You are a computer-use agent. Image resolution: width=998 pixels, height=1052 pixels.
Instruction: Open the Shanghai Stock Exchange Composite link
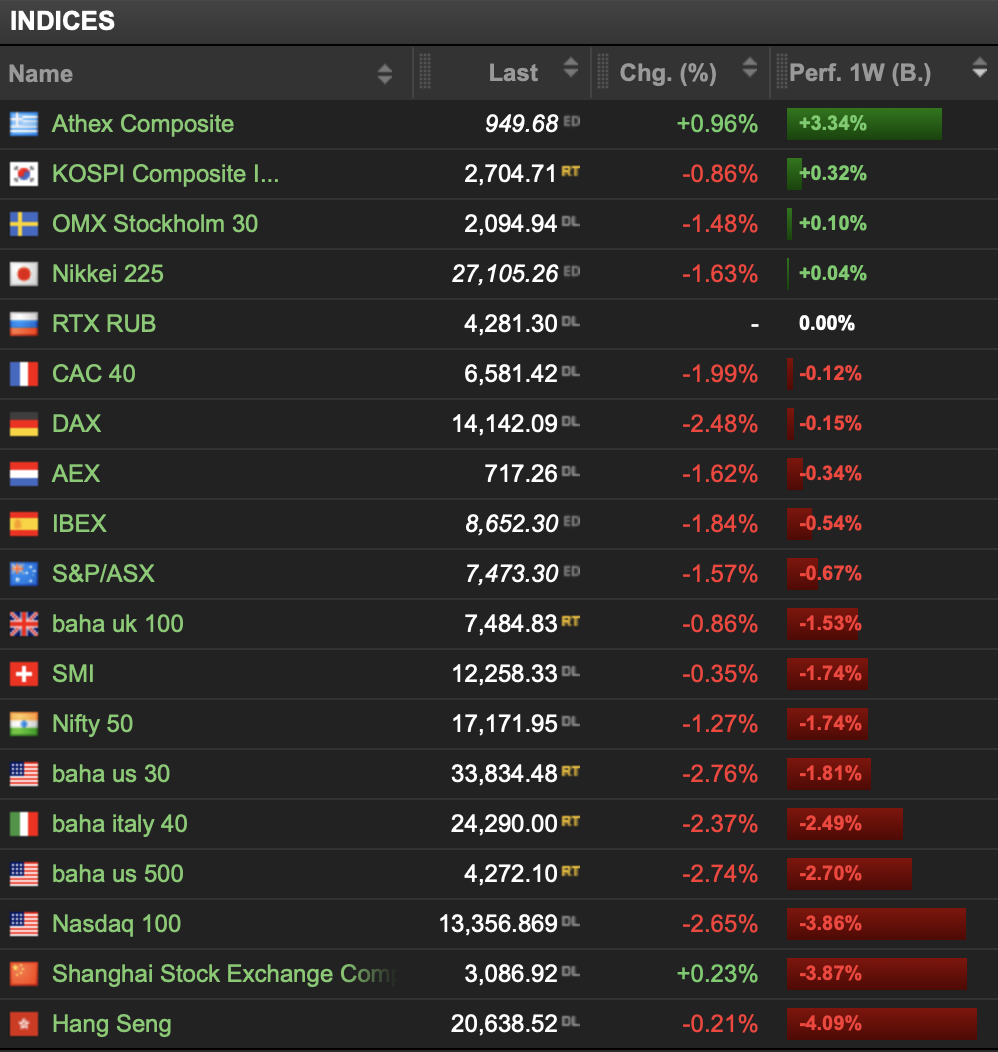225,974
